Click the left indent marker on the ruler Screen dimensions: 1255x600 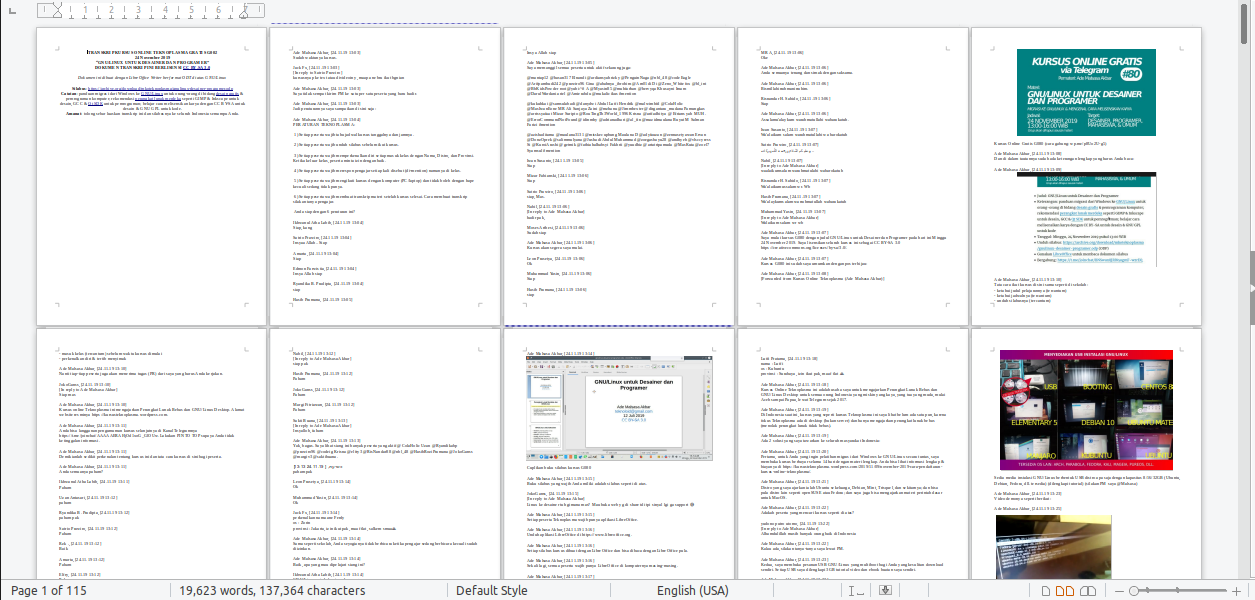point(58,13)
